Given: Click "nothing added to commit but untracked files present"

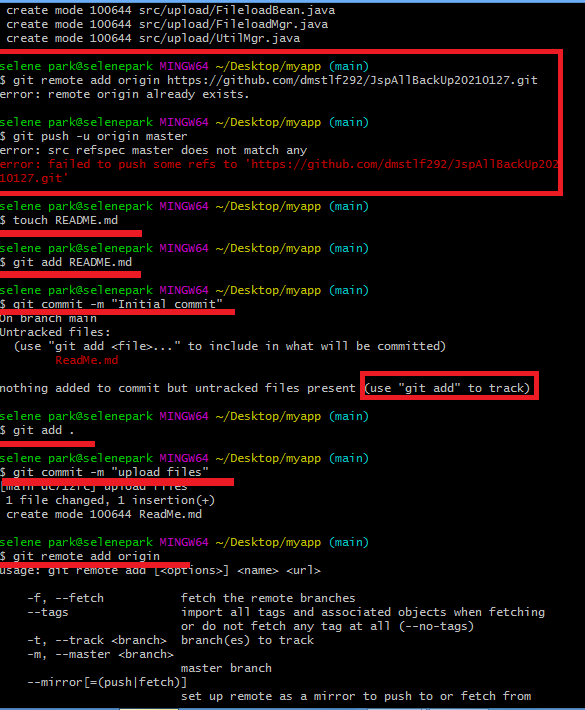Looking at the screenshot, I should point(178,389).
